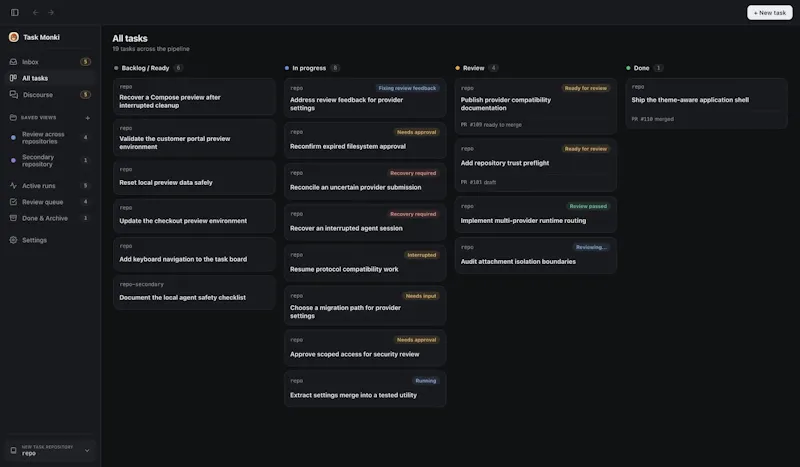Click the Fixing review feedback status badge

[407, 88]
